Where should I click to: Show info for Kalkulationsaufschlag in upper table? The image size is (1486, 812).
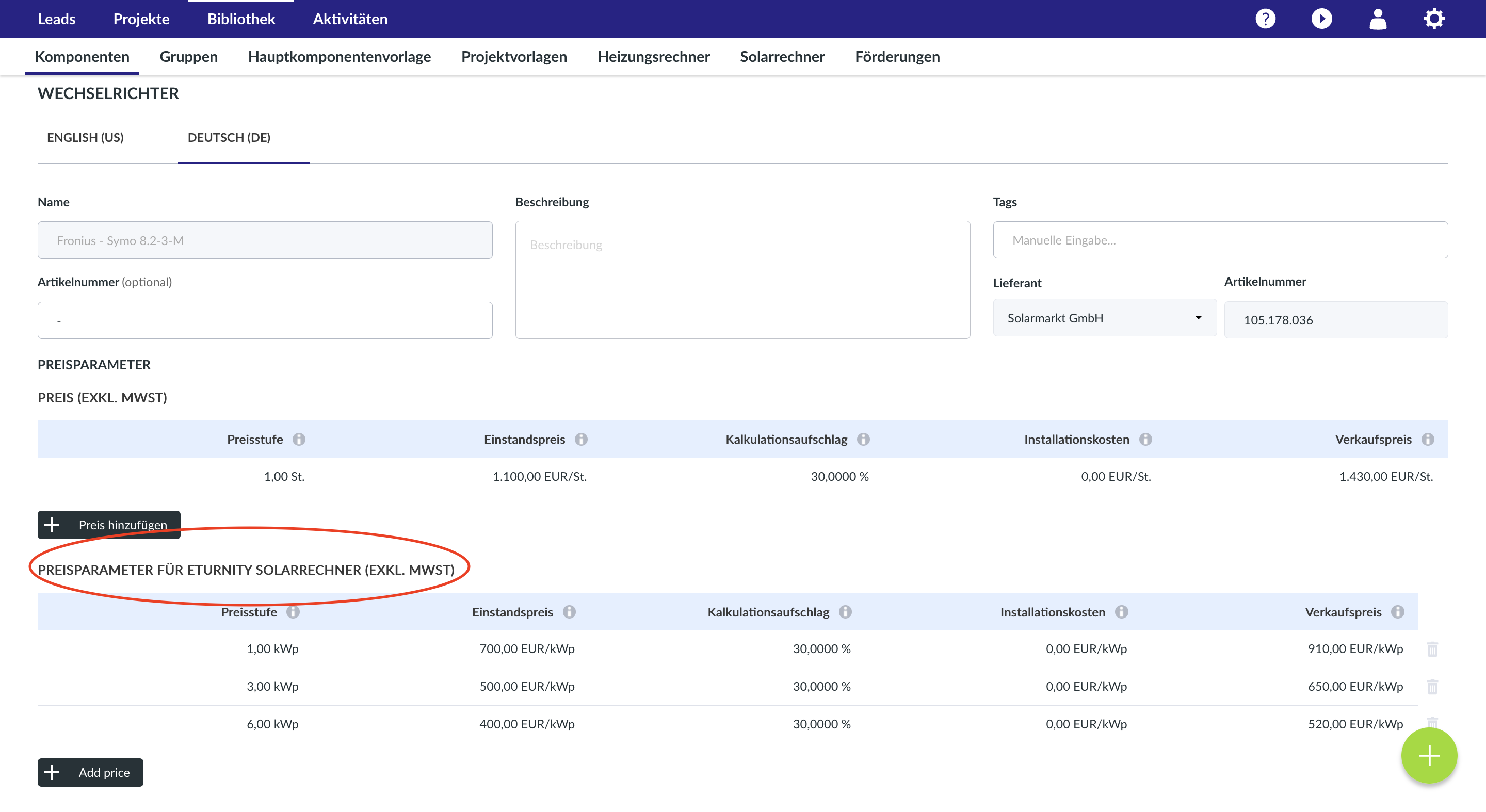pyautogui.click(x=863, y=440)
